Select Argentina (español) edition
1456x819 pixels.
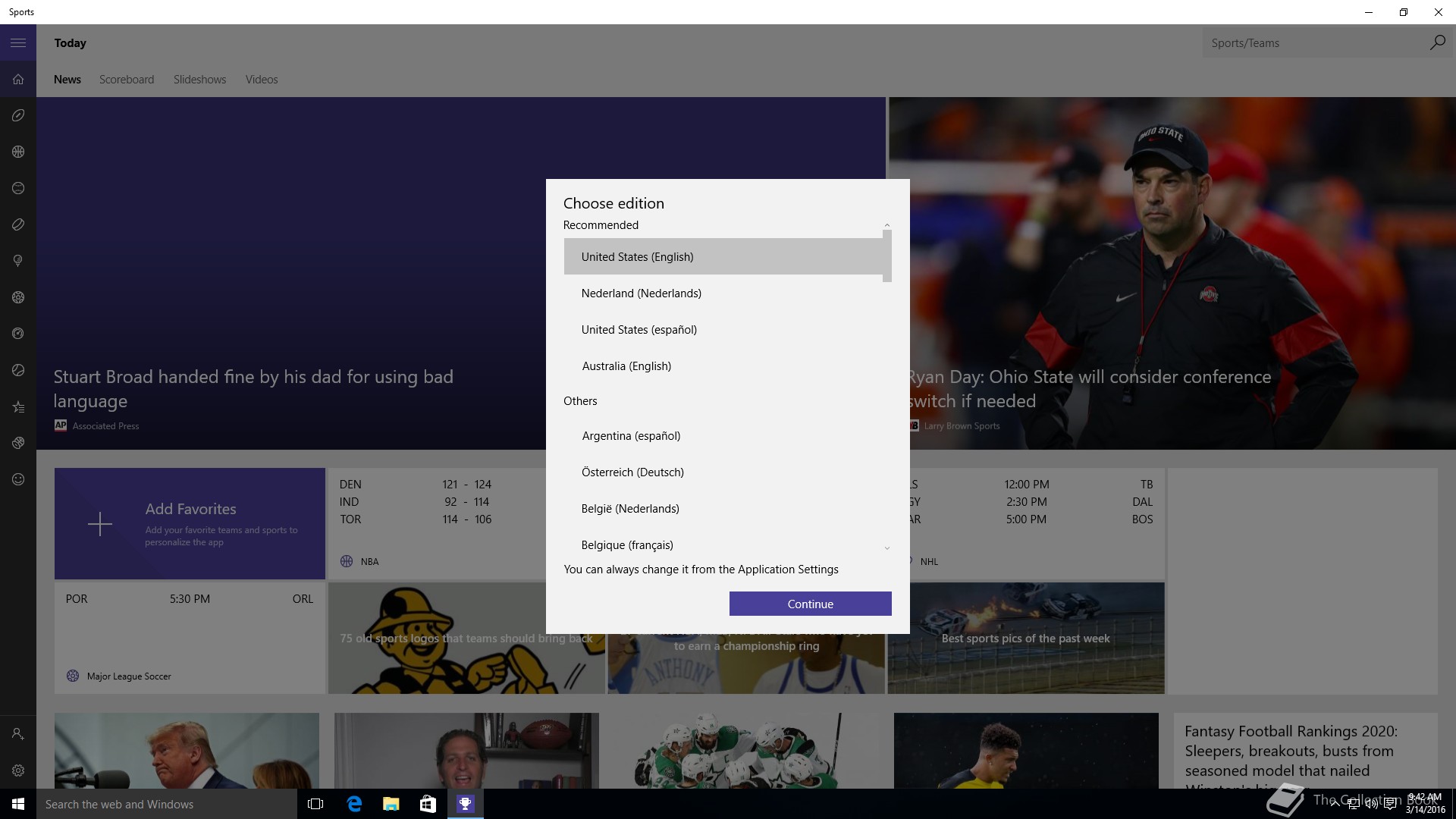(723, 435)
